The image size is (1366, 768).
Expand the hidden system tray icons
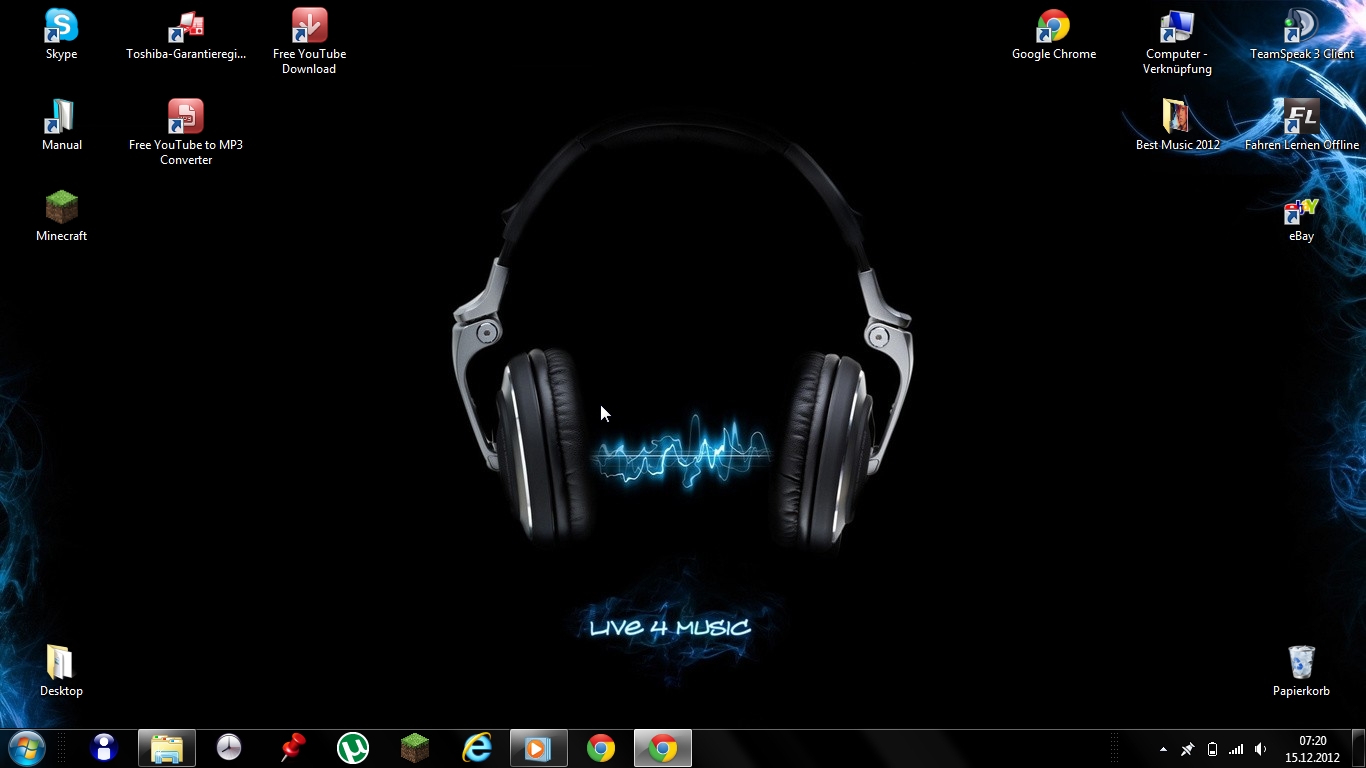pos(1163,749)
